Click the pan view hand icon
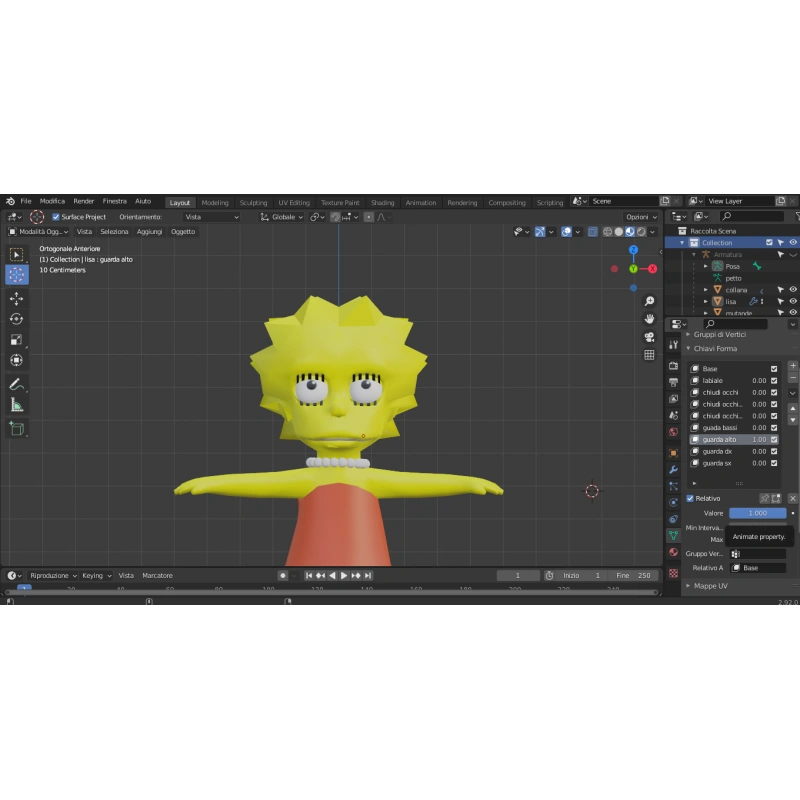 tap(649, 319)
